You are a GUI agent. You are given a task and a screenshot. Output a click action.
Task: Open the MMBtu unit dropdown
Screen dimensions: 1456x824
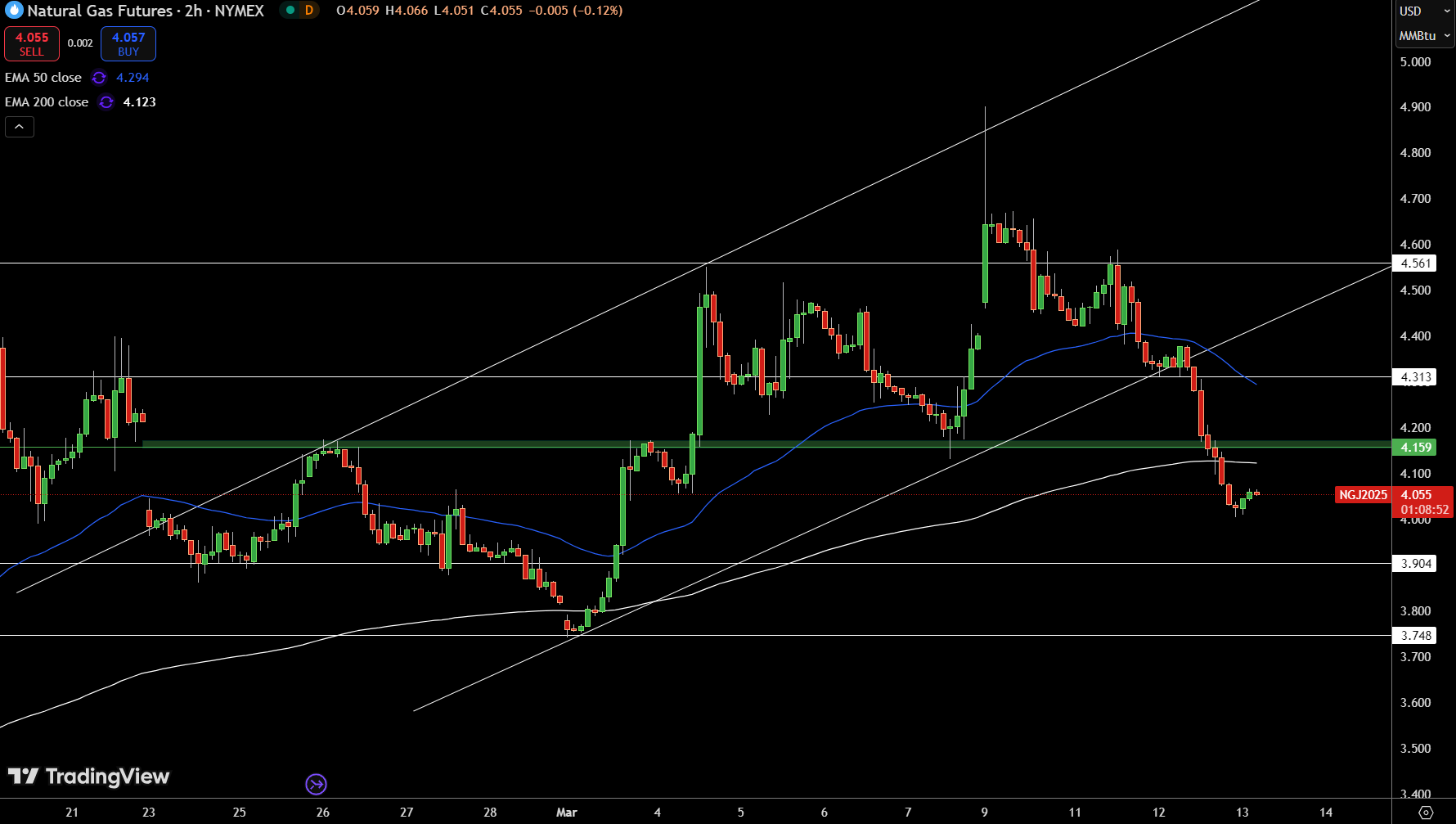pyautogui.click(x=1424, y=36)
